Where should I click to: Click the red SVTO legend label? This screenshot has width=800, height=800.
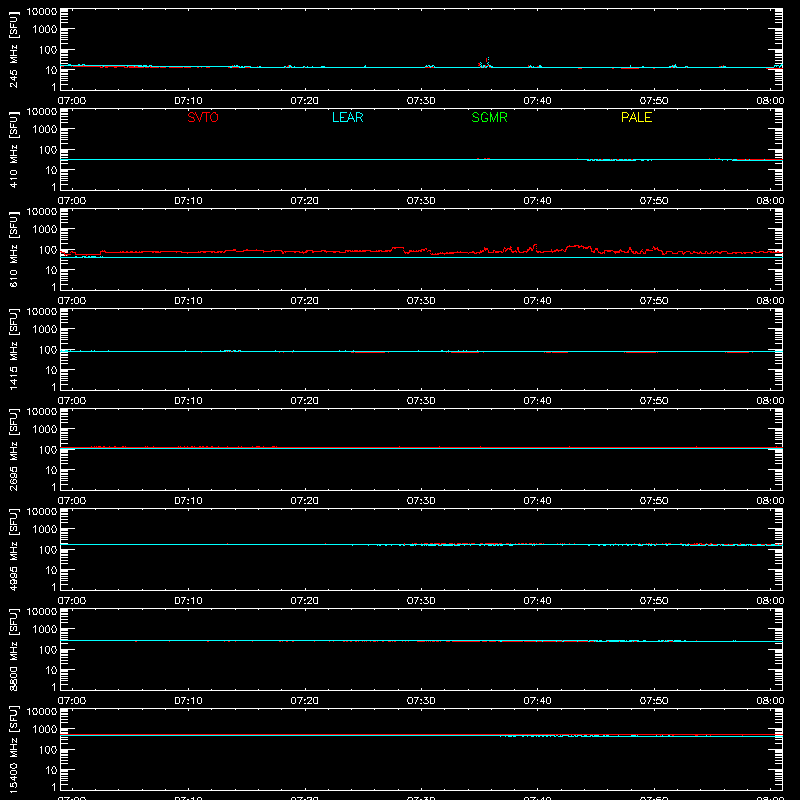(203, 117)
